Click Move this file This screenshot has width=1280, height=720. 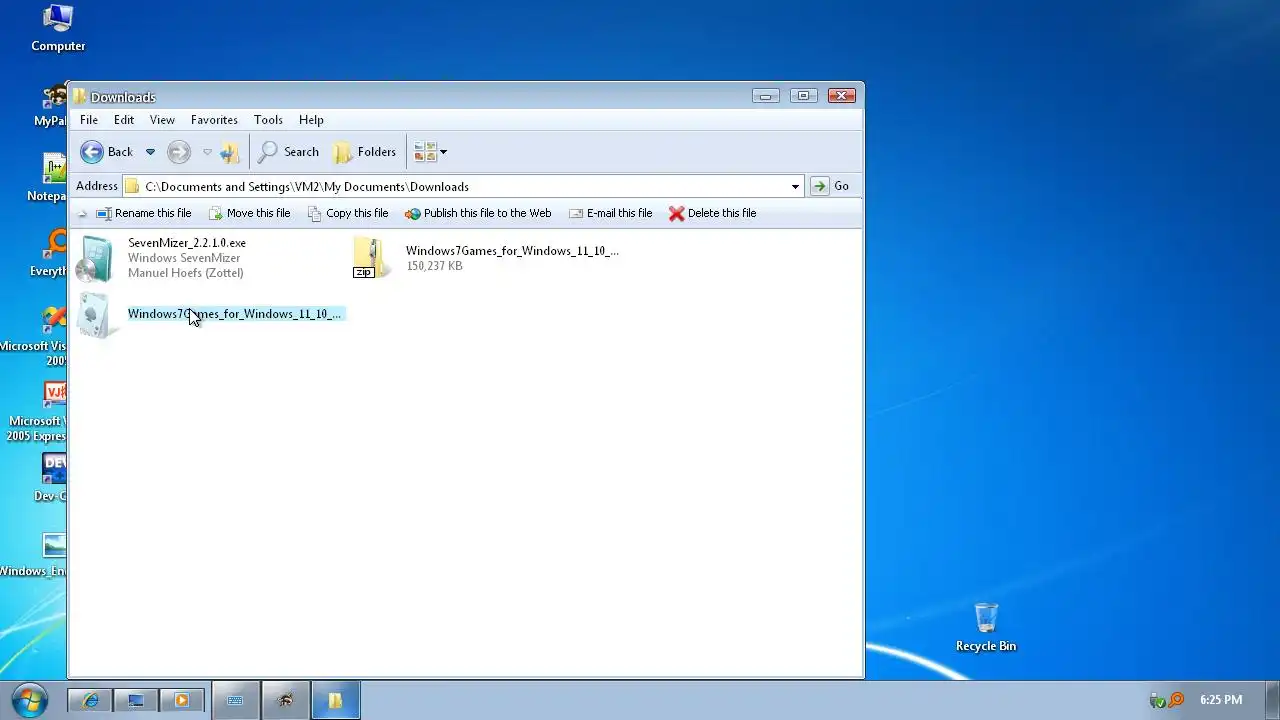[x=249, y=213]
